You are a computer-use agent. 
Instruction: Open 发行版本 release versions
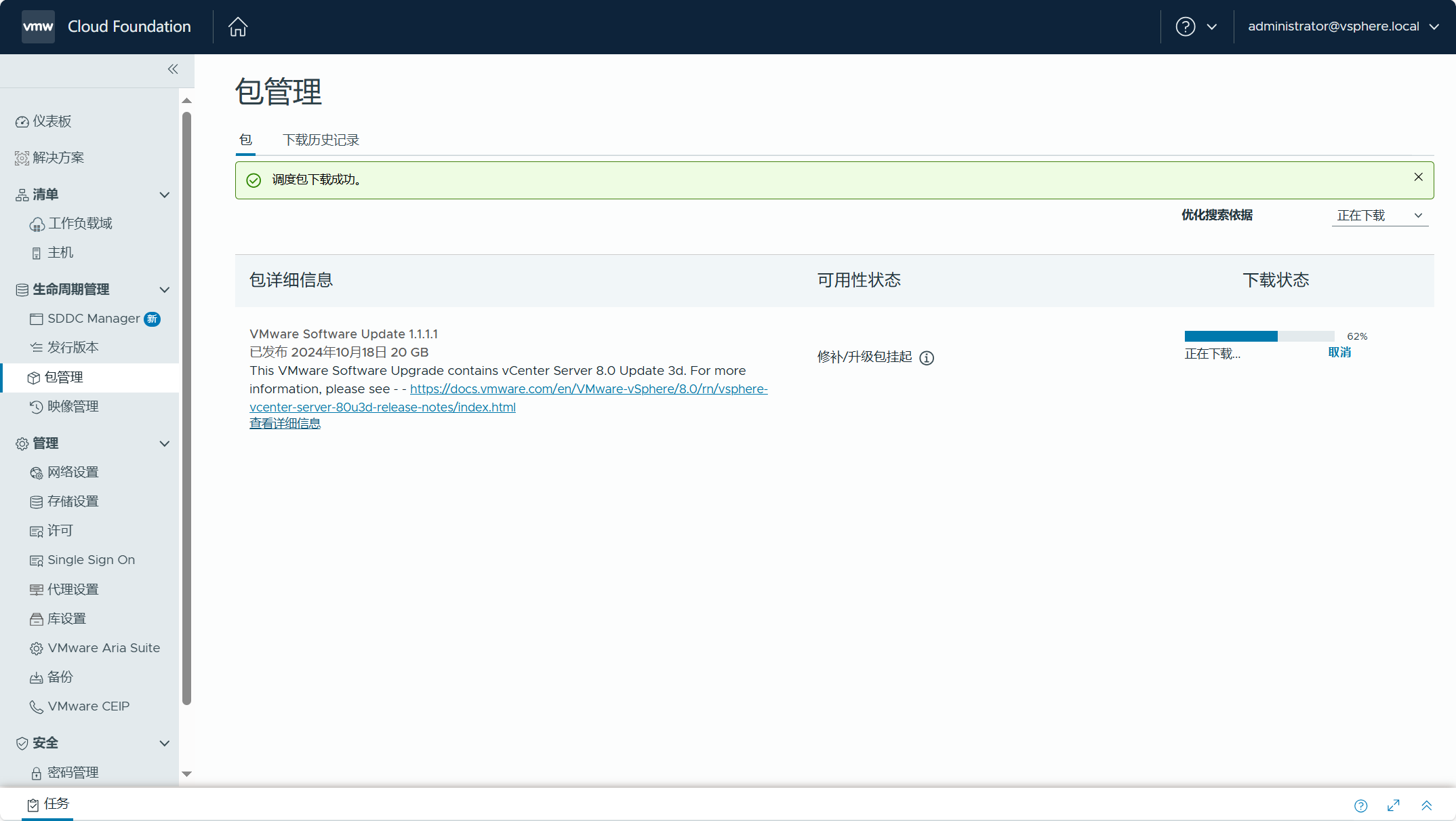pyautogui.click(x=65, y=348)
